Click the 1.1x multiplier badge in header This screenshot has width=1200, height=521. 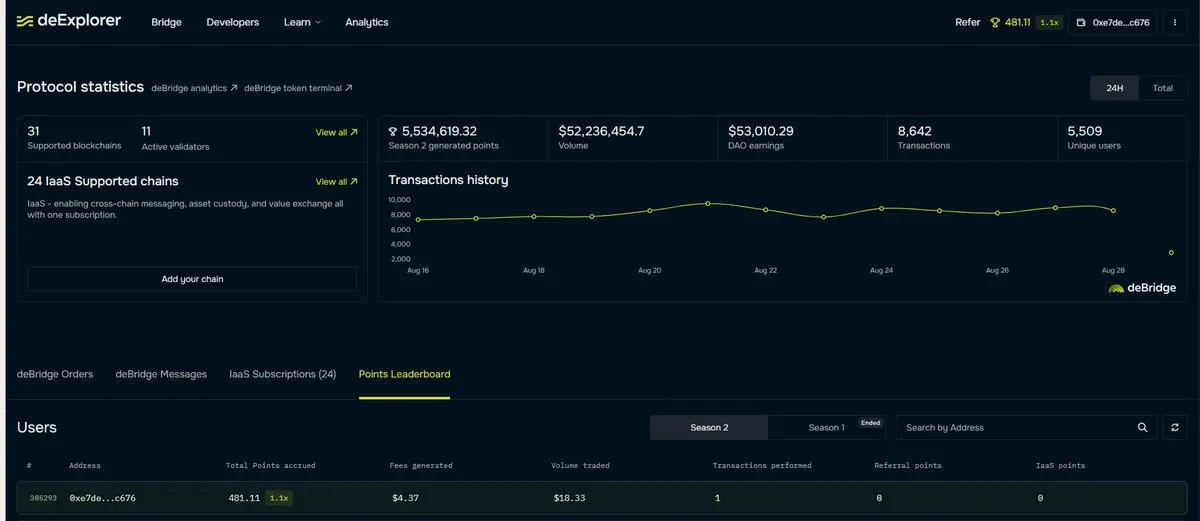pyautogui.click(x=1049, y=22)
